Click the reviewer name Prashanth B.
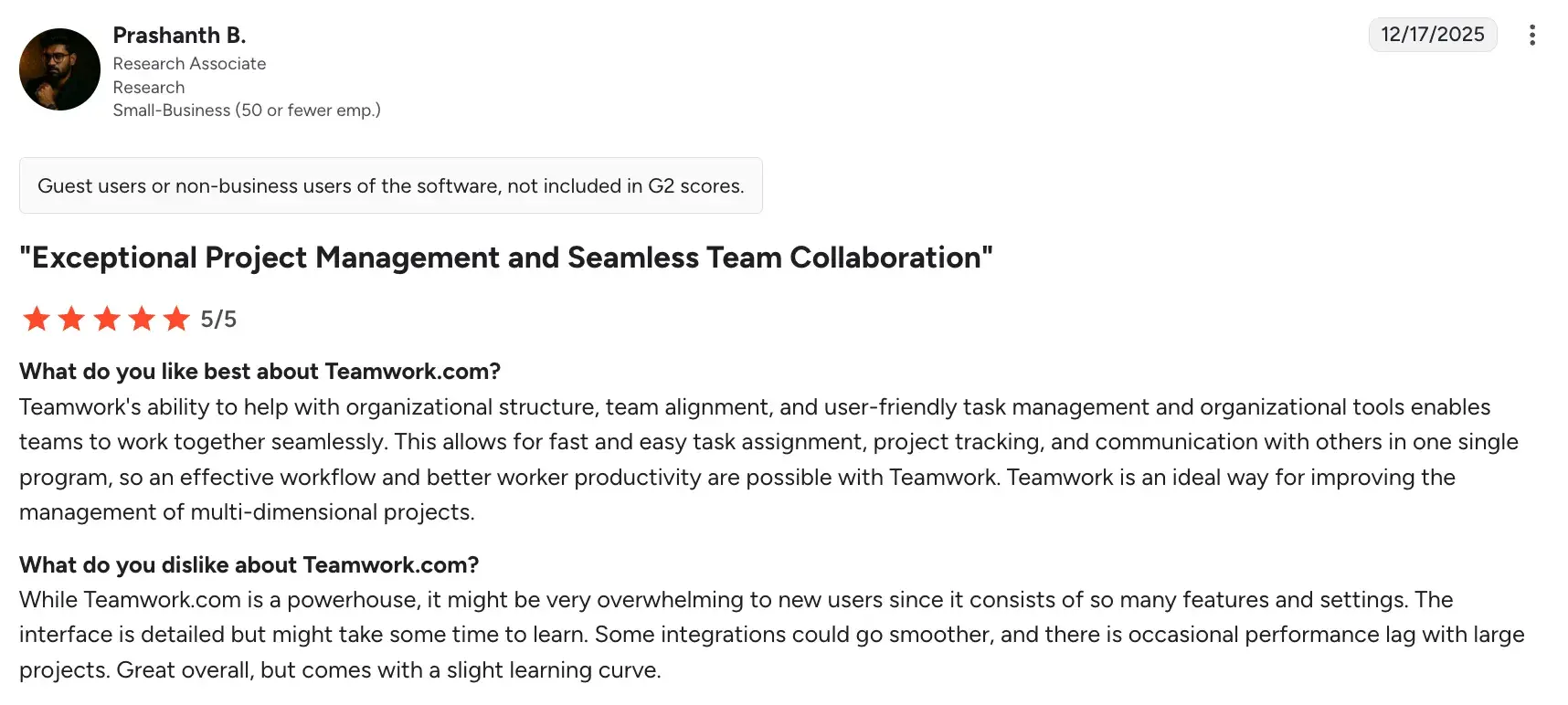This screenshot has height=705, width=1568. 179,35
